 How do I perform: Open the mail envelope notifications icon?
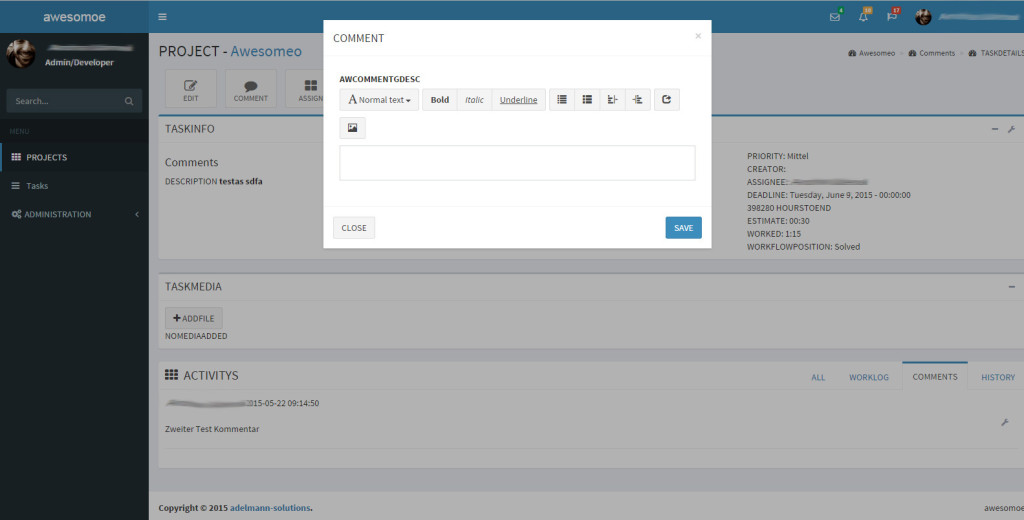tap(835, 17)
